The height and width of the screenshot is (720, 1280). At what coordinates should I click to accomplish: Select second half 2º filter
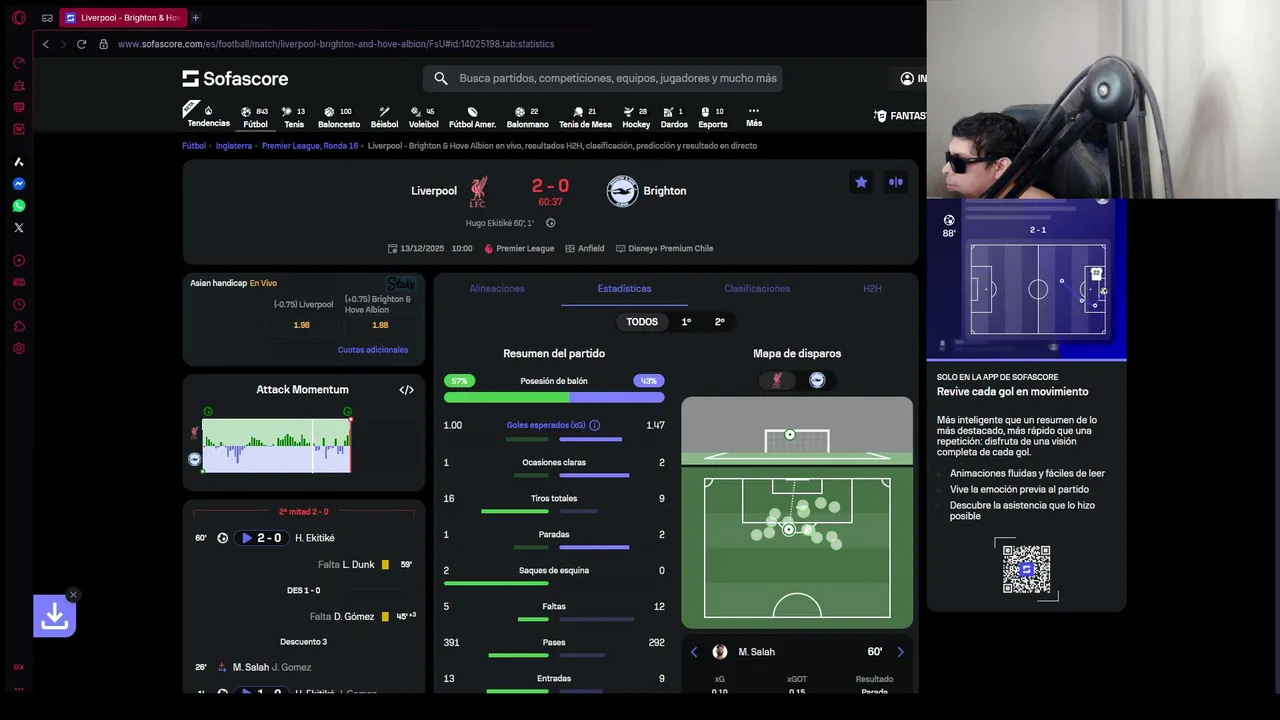(719, 322)
